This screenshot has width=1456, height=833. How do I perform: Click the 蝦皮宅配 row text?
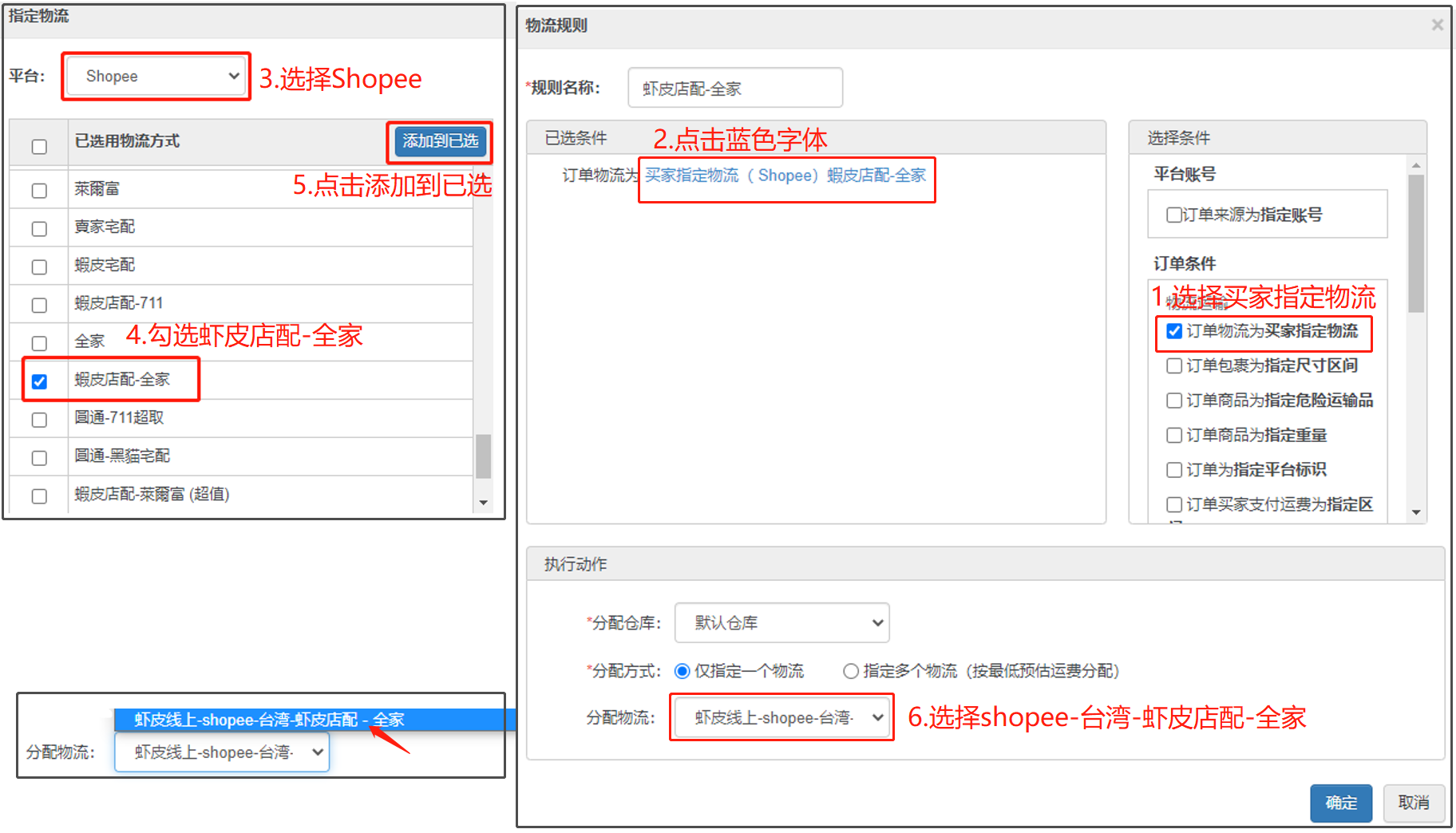(105, 265)
